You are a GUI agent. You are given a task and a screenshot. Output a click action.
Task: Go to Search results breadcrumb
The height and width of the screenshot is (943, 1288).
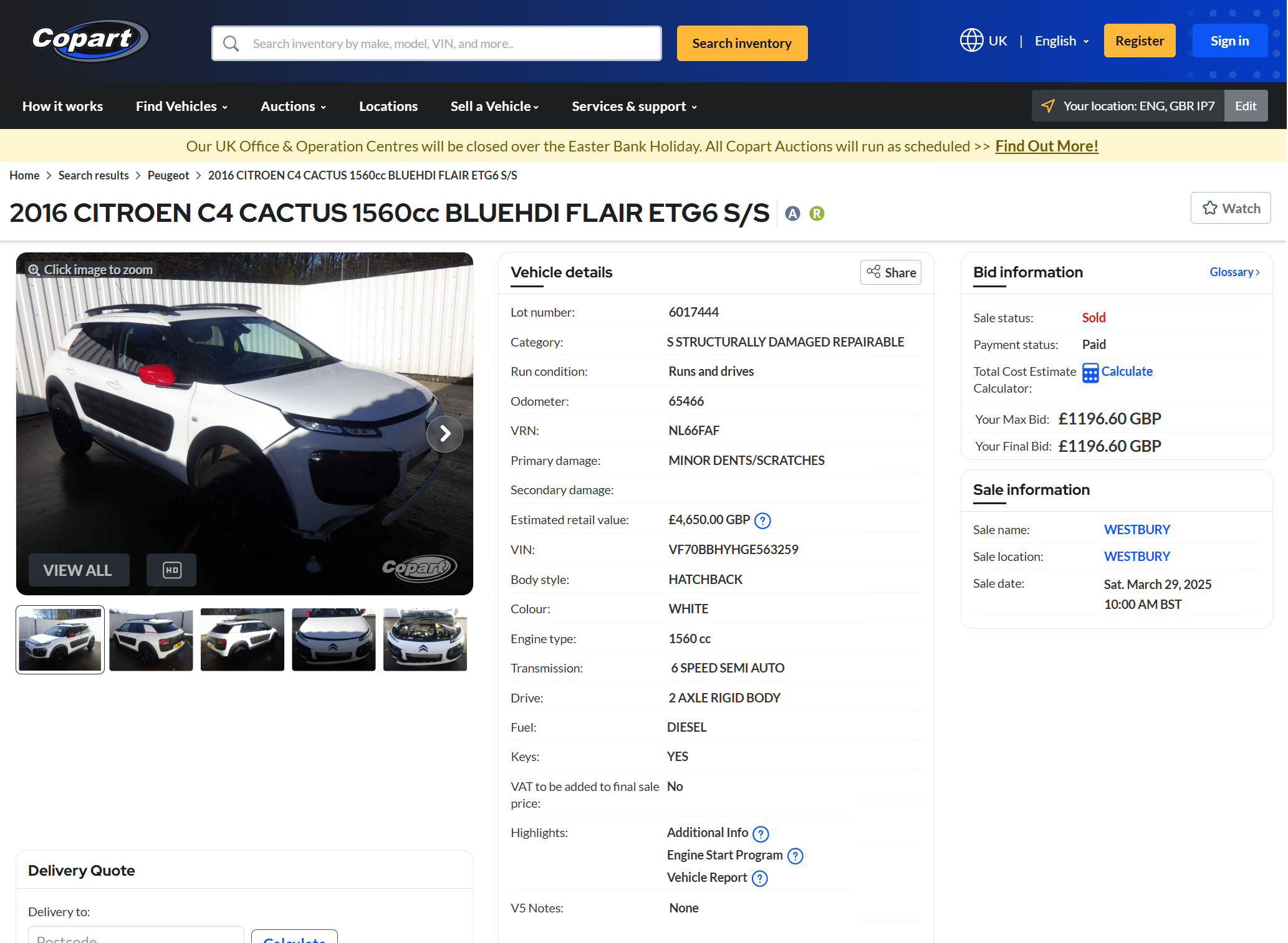tap(94, 176)
